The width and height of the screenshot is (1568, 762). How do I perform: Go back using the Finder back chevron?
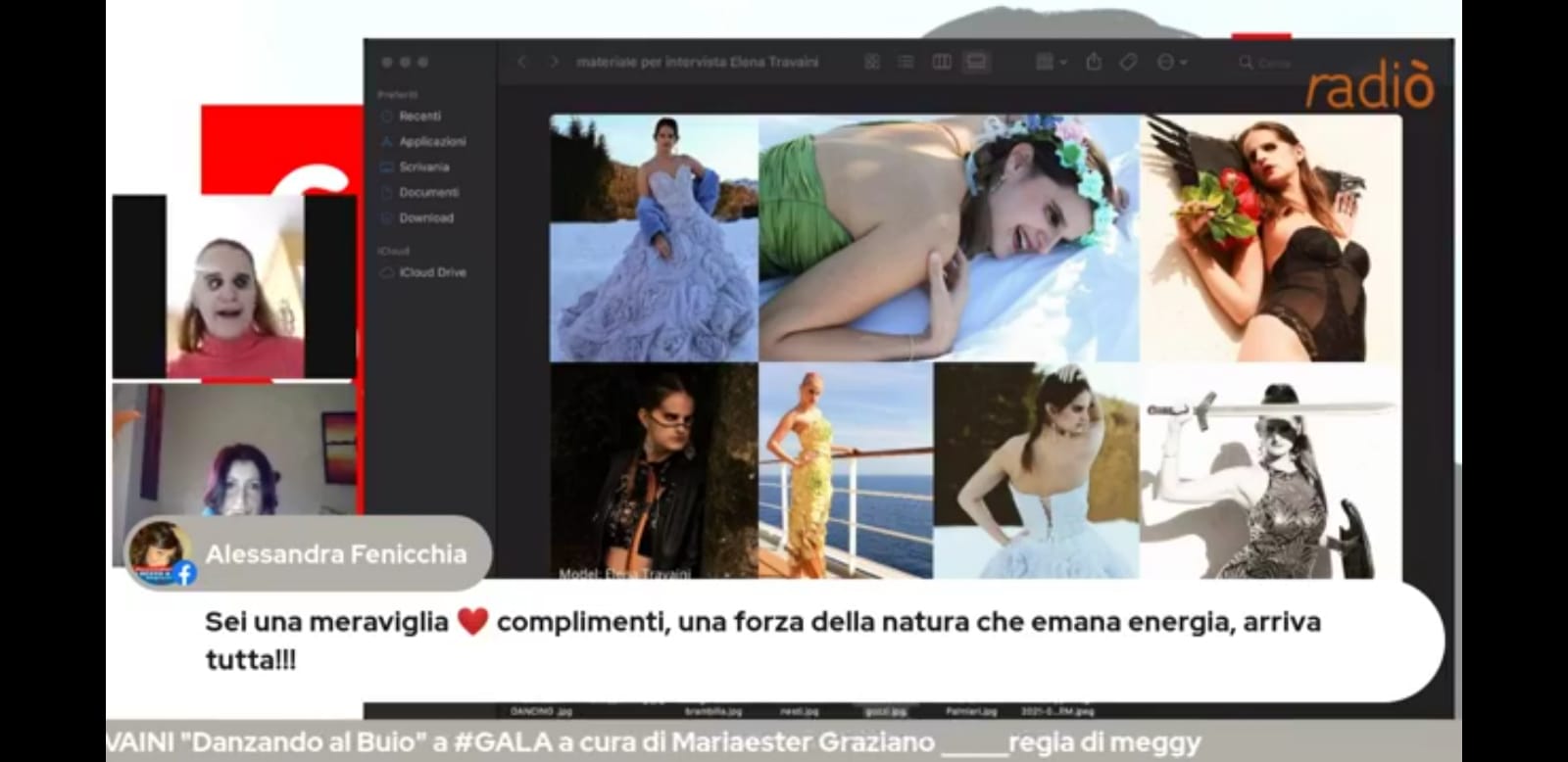point(522,62)
